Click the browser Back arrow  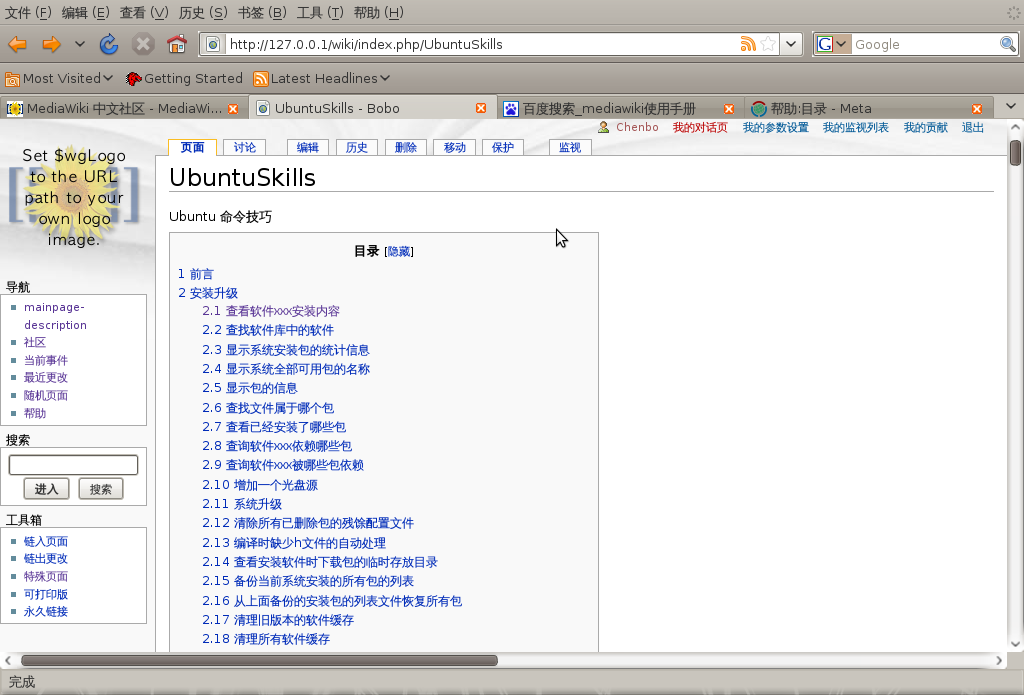click(18, 44)
